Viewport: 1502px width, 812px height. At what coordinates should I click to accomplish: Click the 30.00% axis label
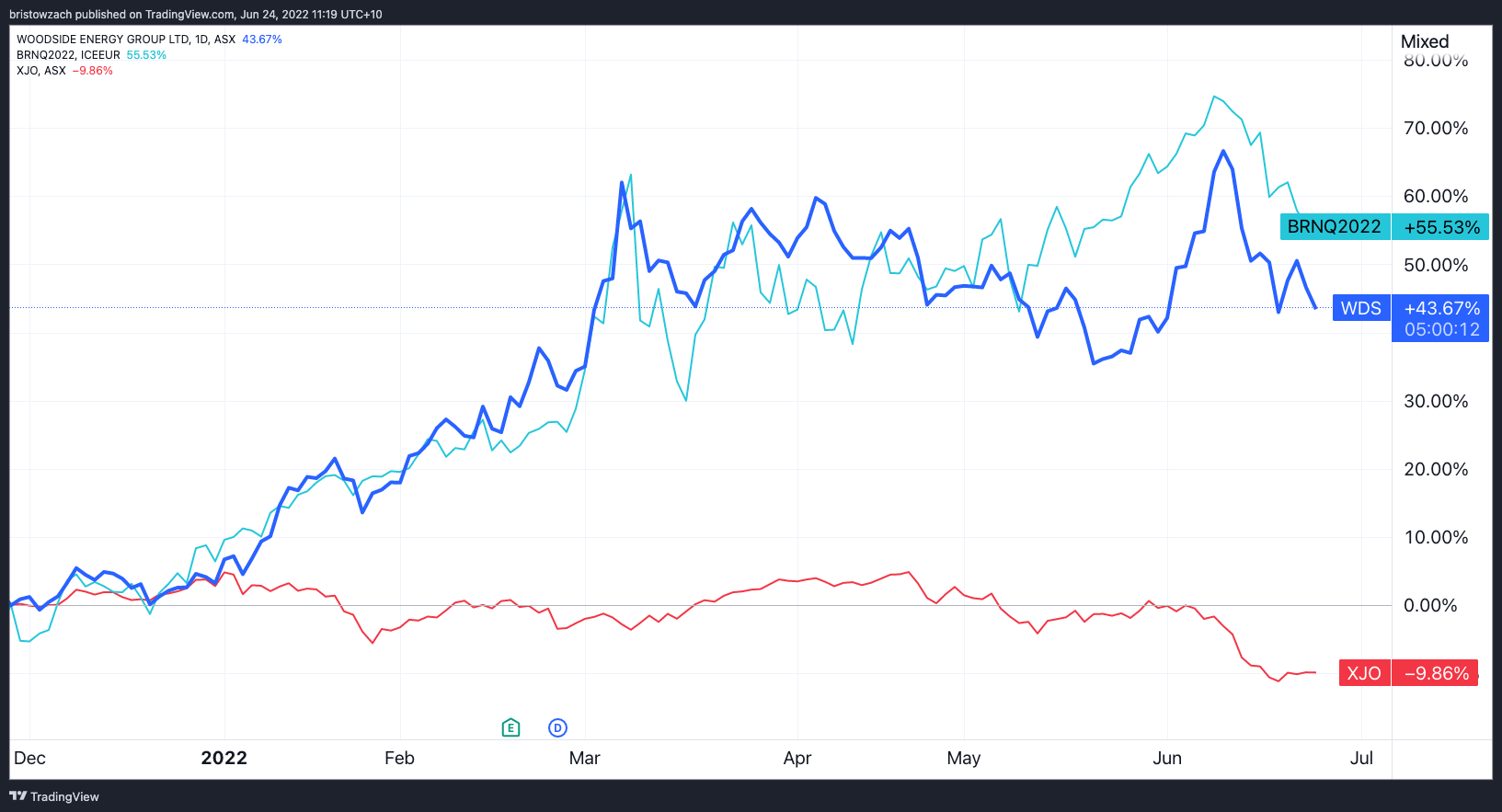click(1436, 401)
